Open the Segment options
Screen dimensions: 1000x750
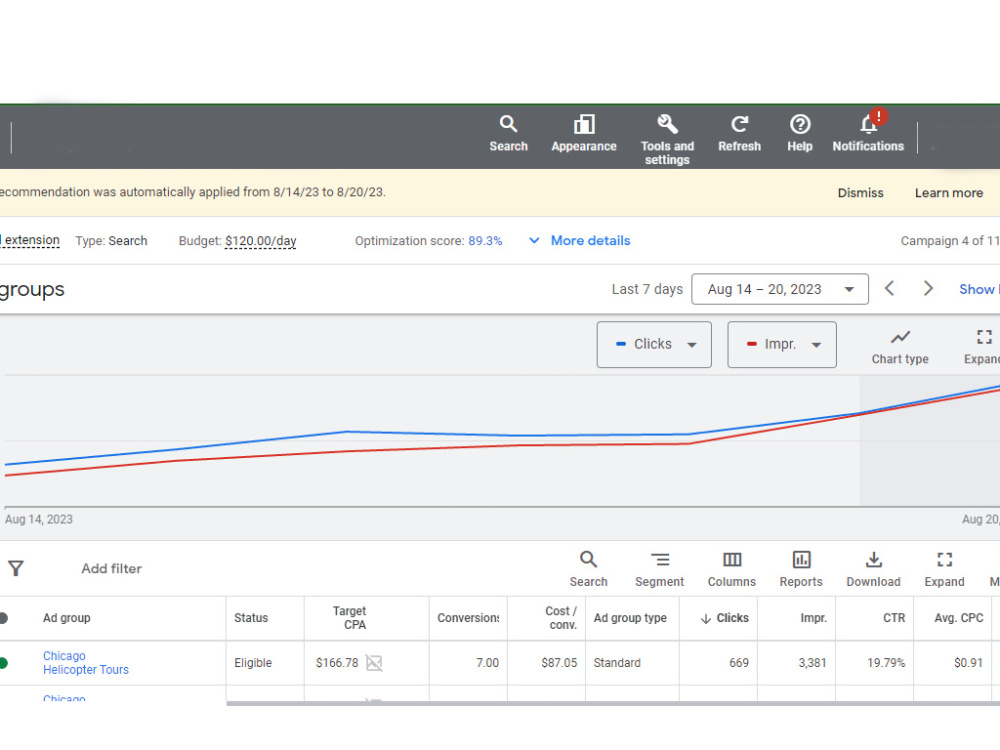[659, 570]
